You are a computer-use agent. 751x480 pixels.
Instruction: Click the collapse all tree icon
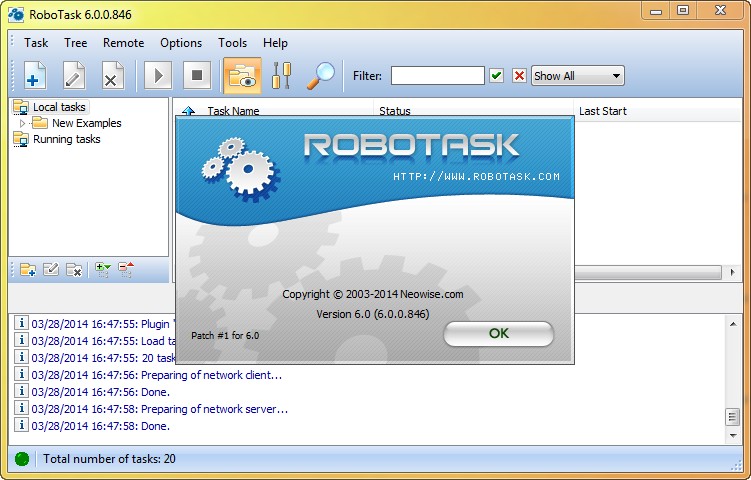point(126,270)
